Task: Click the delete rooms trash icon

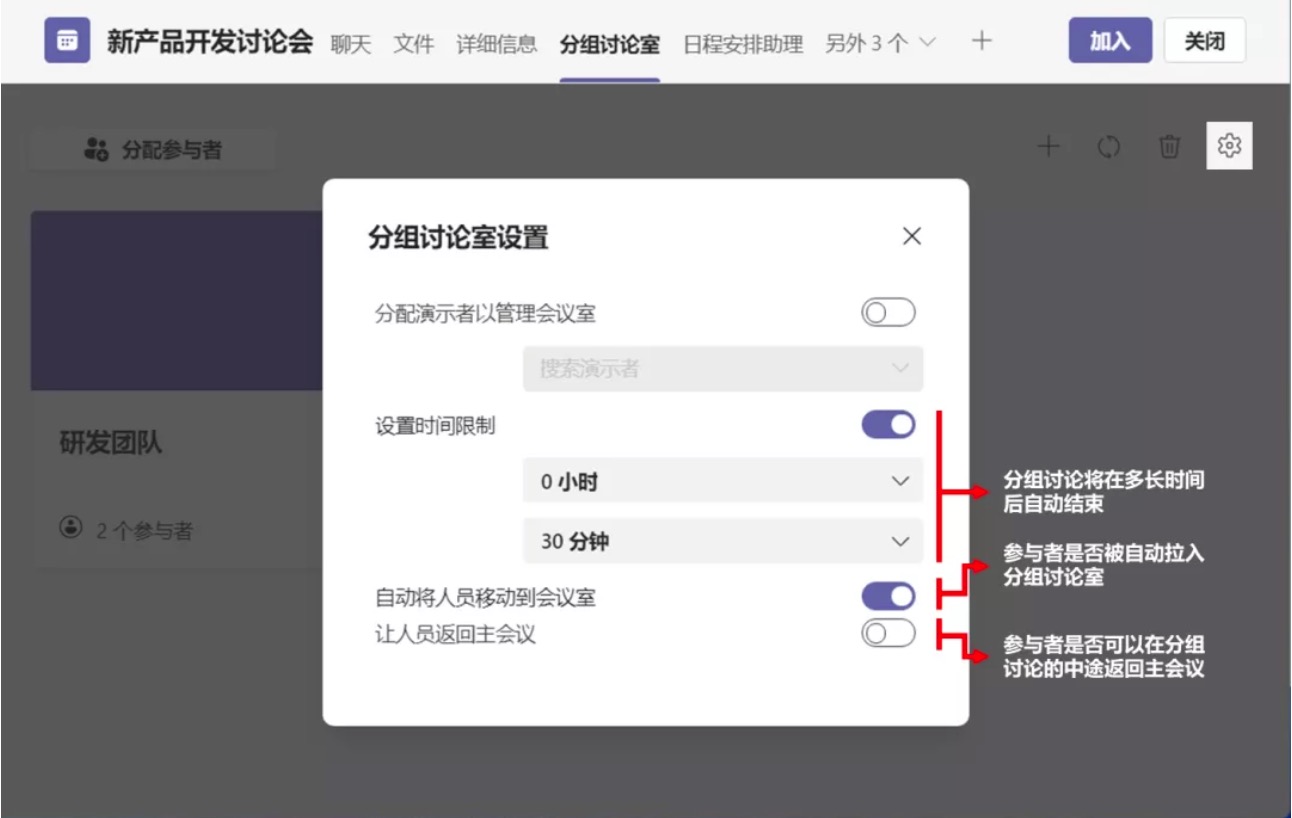Action: (x=1168, y=147)
